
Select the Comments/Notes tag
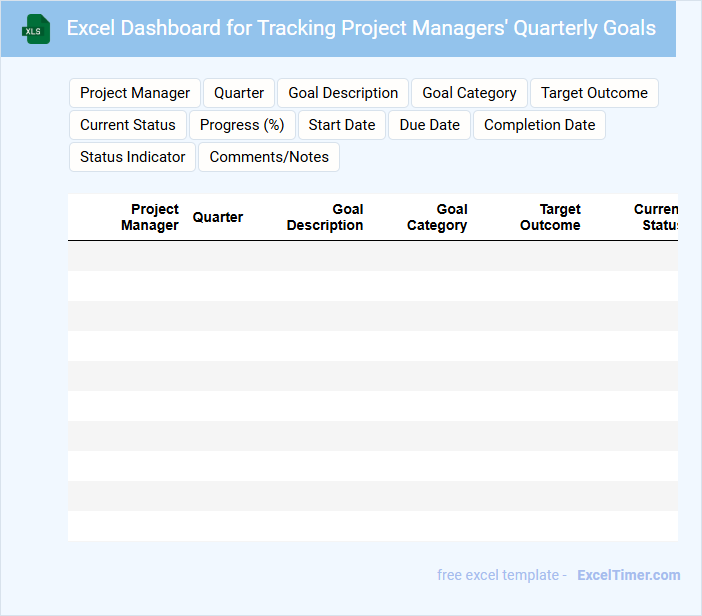pos(269,157)
